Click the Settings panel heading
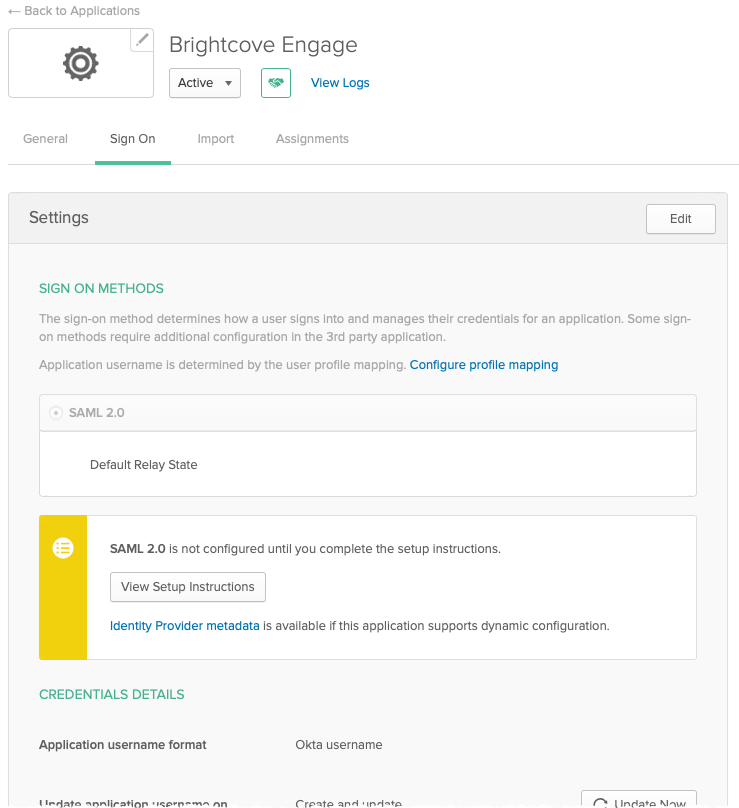 (59, 217)
